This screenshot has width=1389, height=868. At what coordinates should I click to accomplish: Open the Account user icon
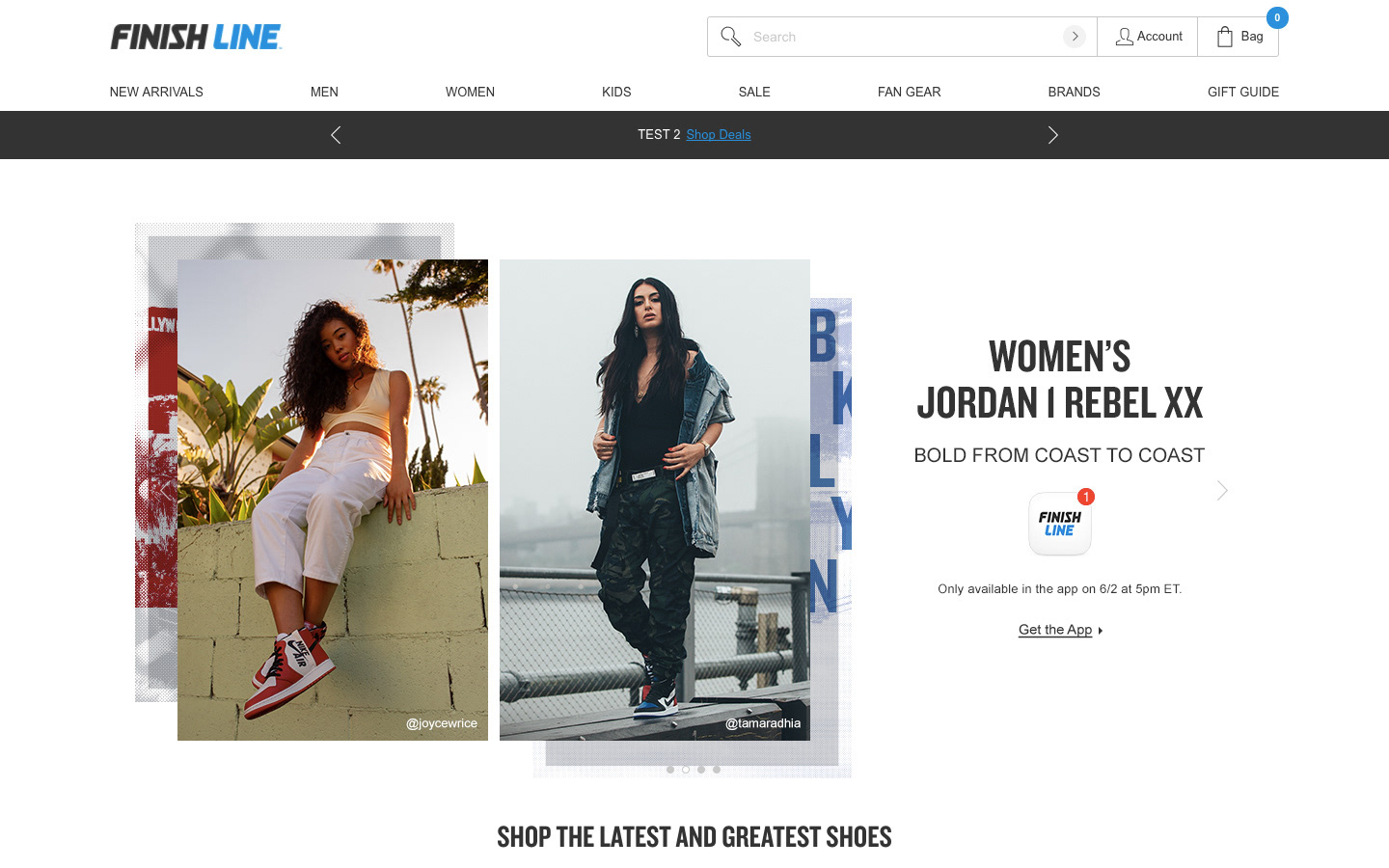pos(1125,37)
